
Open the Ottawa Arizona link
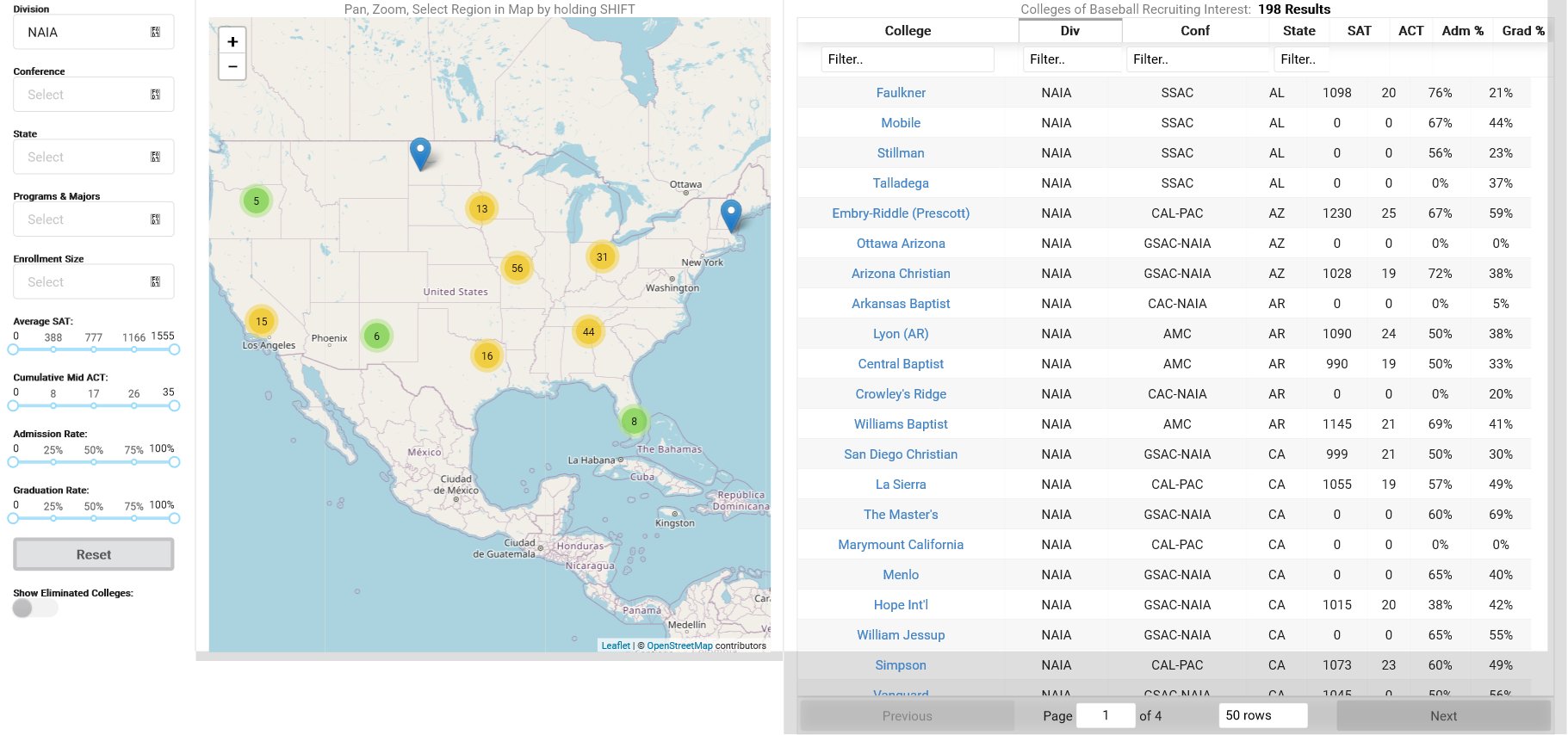(x=901, y=244)
